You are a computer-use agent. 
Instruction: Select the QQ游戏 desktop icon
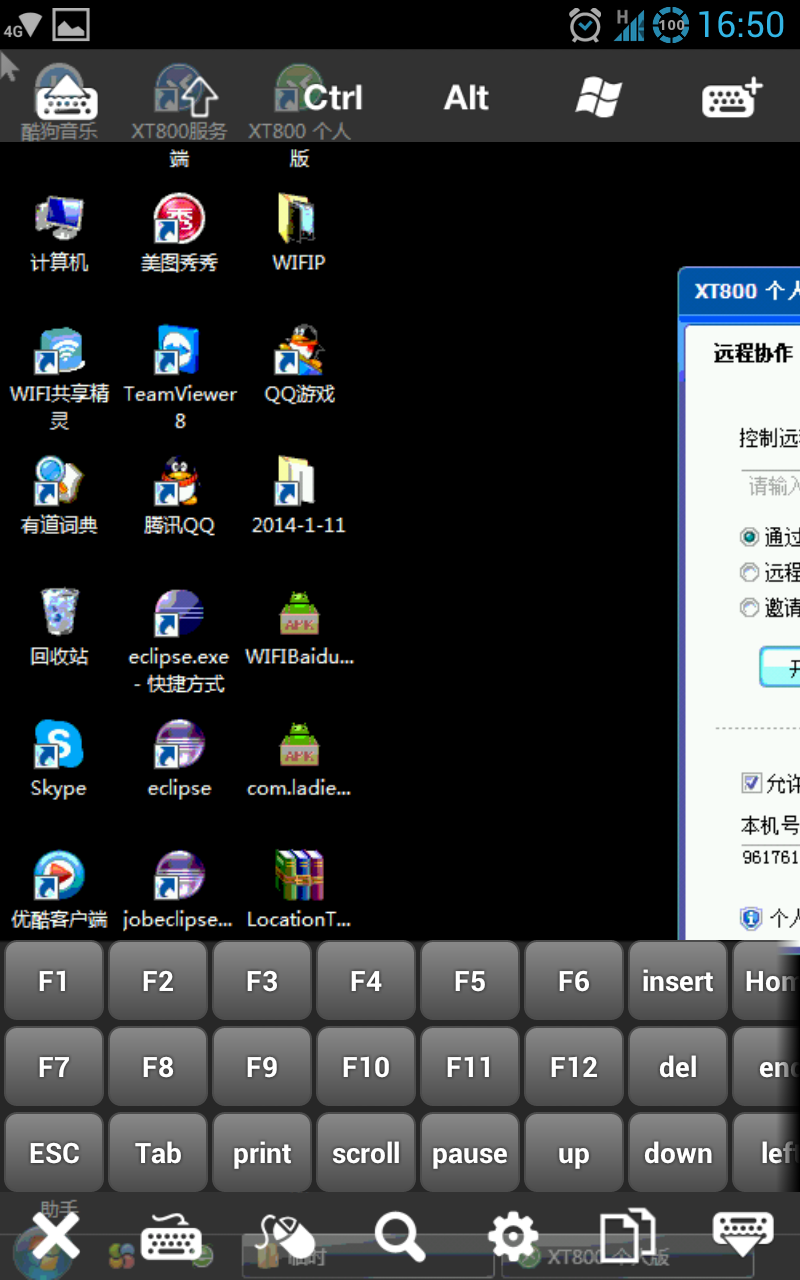tap(299, 365)
